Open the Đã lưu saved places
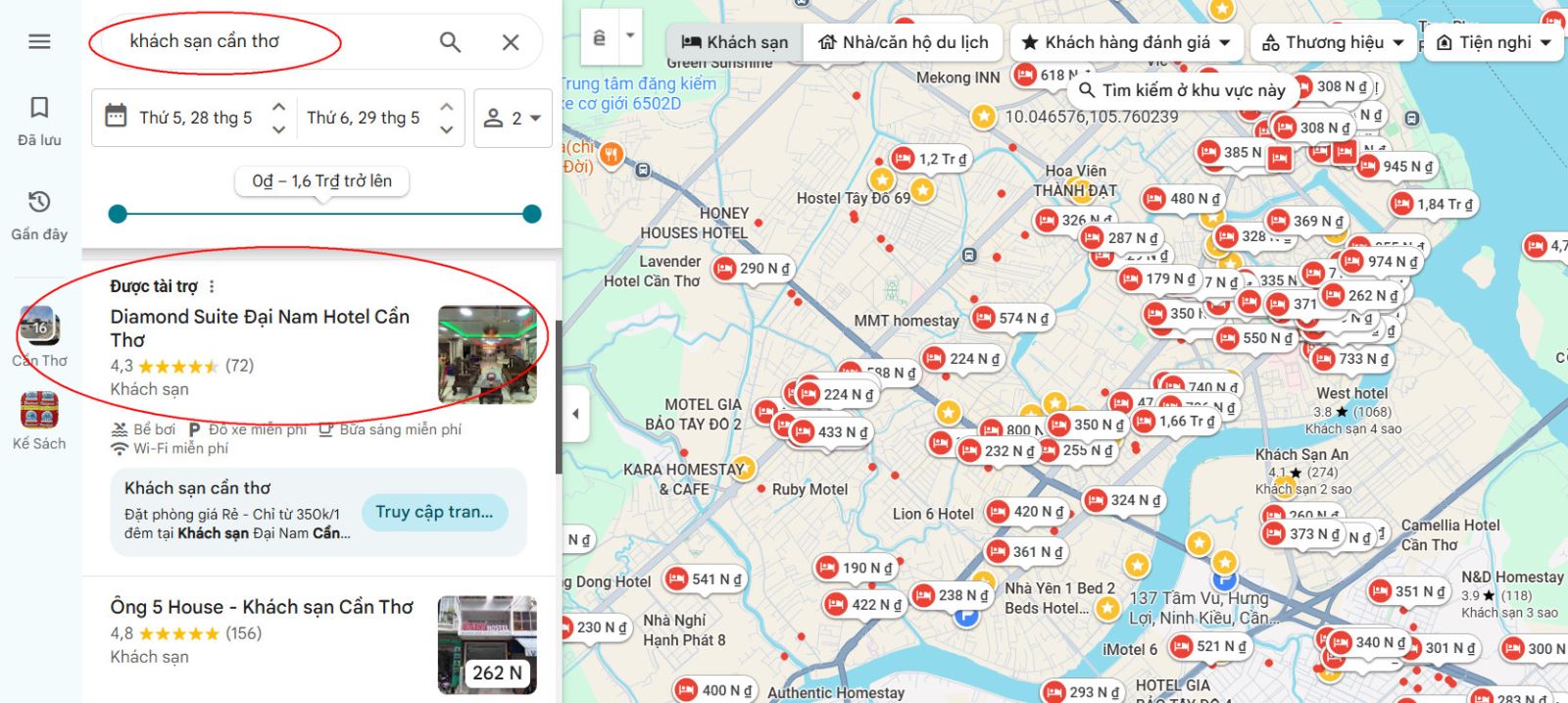 click(x=39, y=120)
